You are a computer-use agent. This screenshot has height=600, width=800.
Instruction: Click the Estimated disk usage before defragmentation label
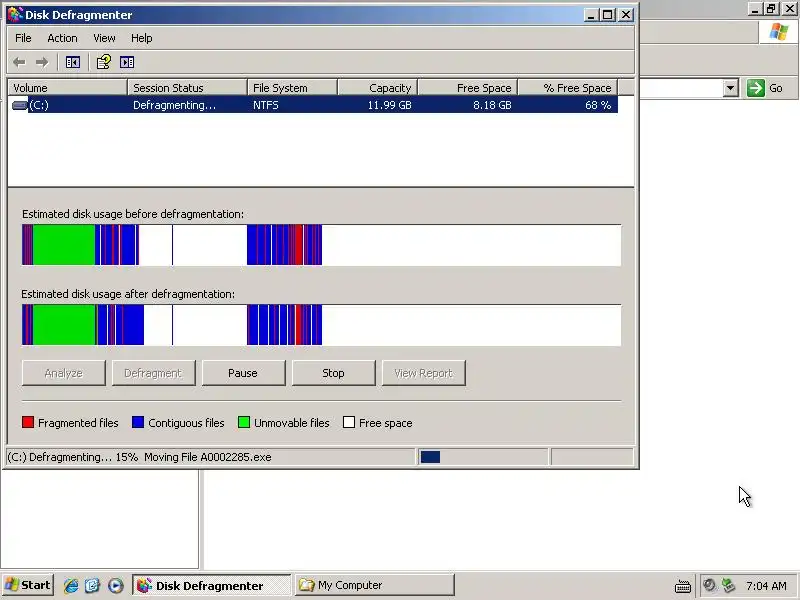[133, 214]
